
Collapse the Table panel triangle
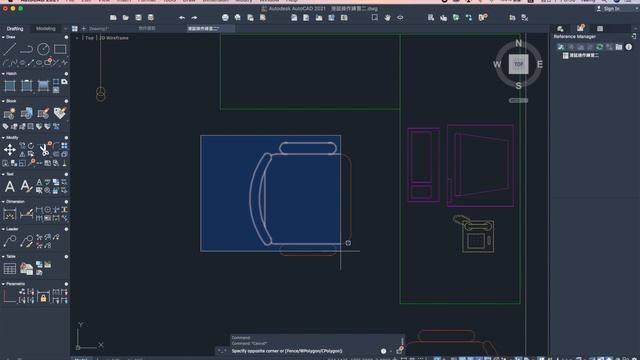pyautogui.click(x=3, y=257)
